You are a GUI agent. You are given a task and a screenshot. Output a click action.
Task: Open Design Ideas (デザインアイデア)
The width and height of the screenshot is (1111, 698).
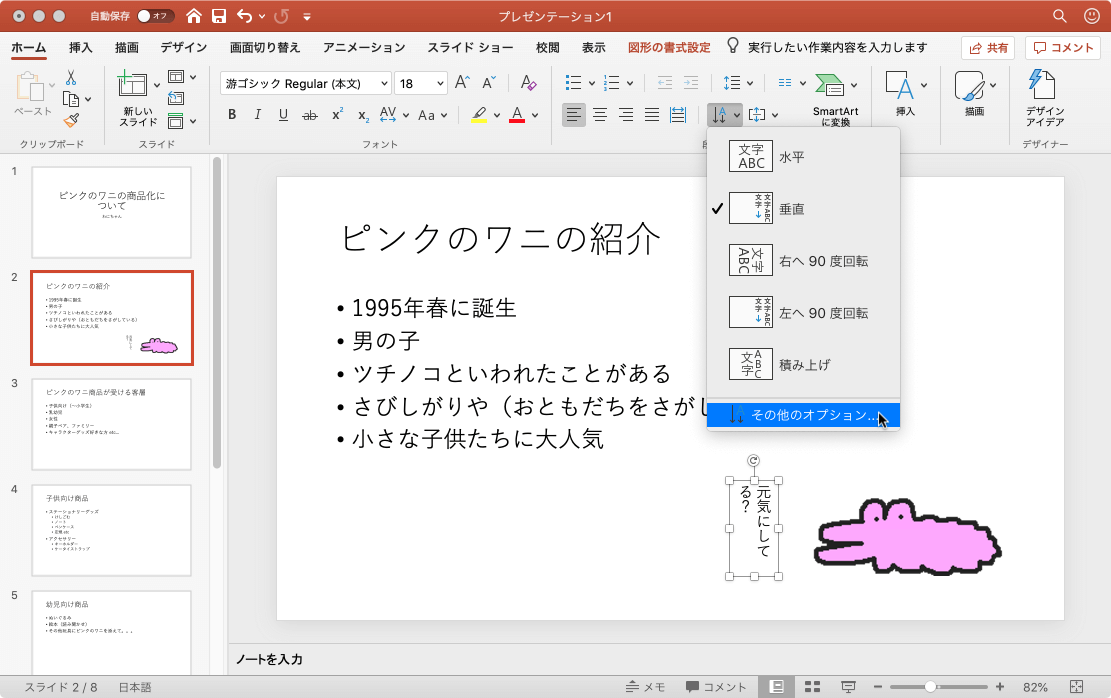[1044, 98]
